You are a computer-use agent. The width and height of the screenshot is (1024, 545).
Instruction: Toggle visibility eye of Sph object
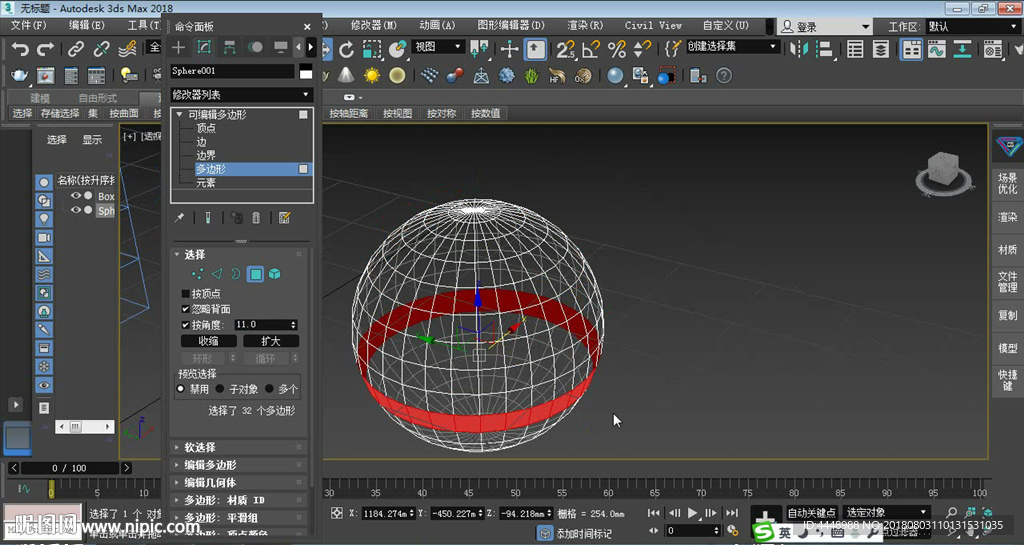pos(76,210)
